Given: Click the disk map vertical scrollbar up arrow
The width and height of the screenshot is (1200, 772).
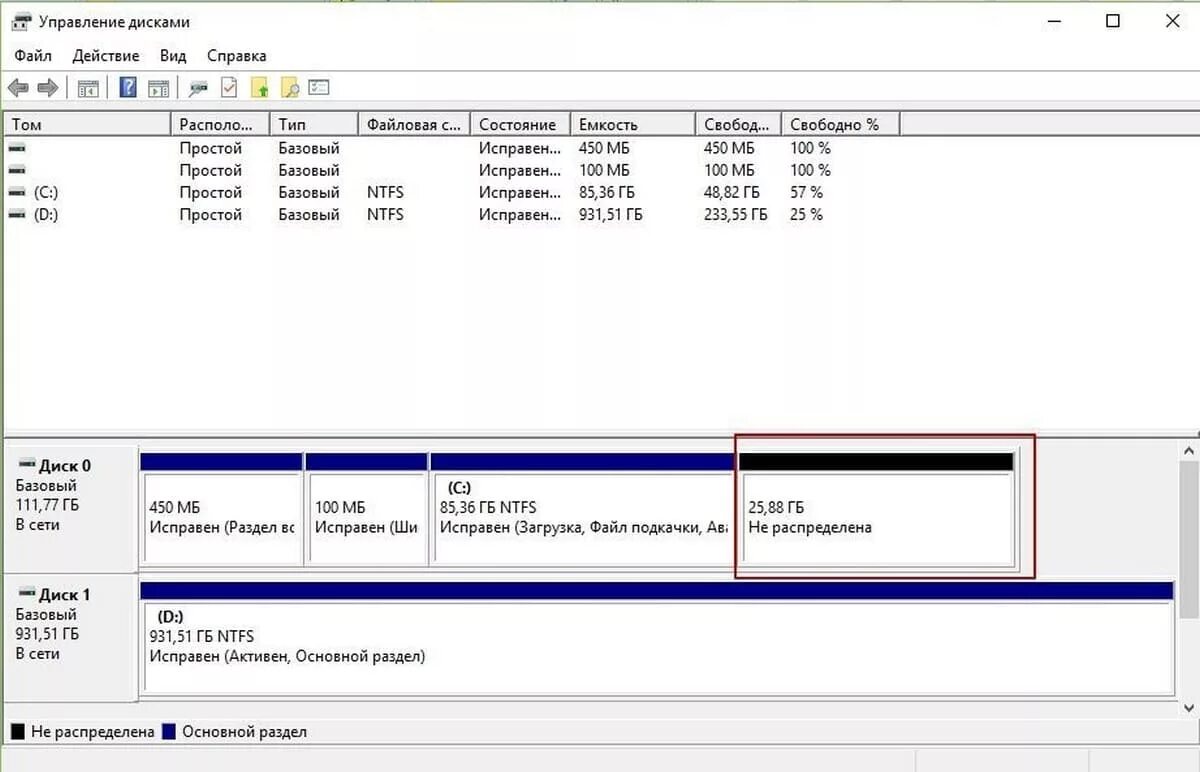Looking at the screenshot, I should click(x=1189, y=449).
